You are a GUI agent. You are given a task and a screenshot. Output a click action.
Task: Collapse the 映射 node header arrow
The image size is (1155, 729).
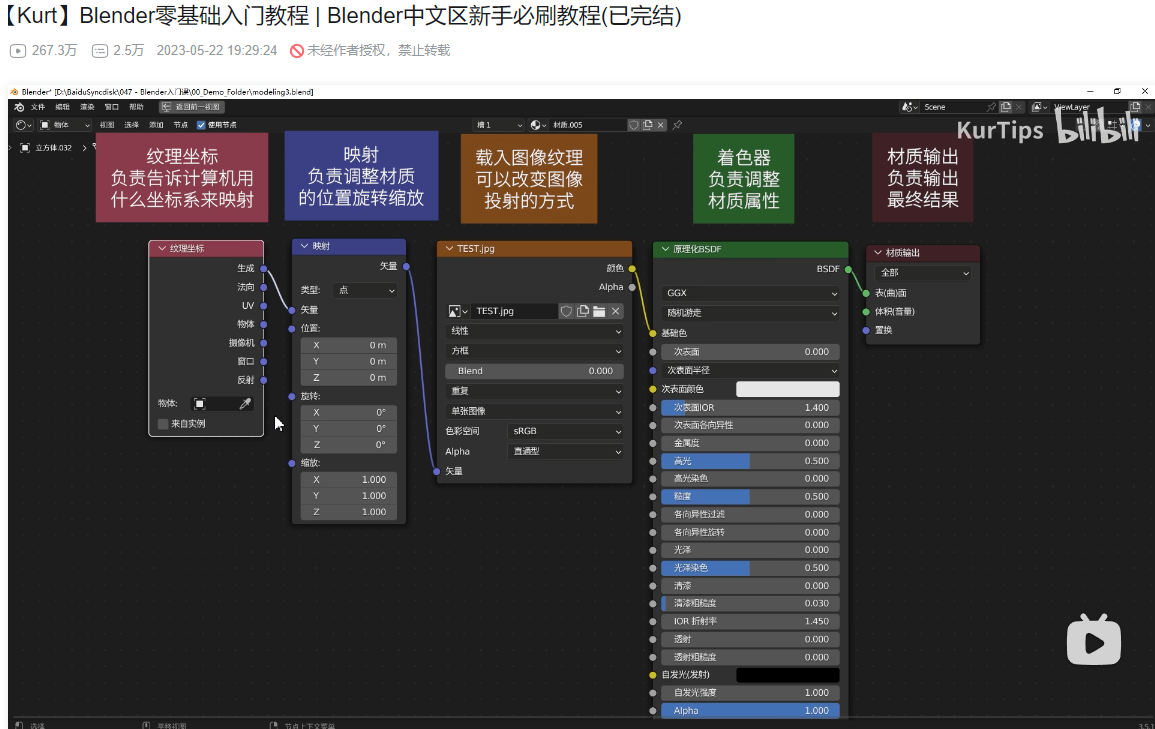tap(305, 246)
